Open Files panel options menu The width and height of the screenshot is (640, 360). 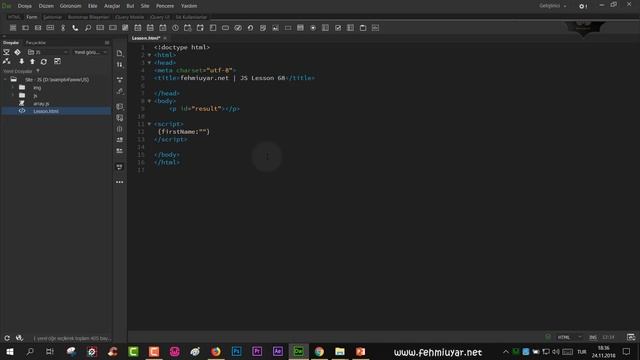107,42
